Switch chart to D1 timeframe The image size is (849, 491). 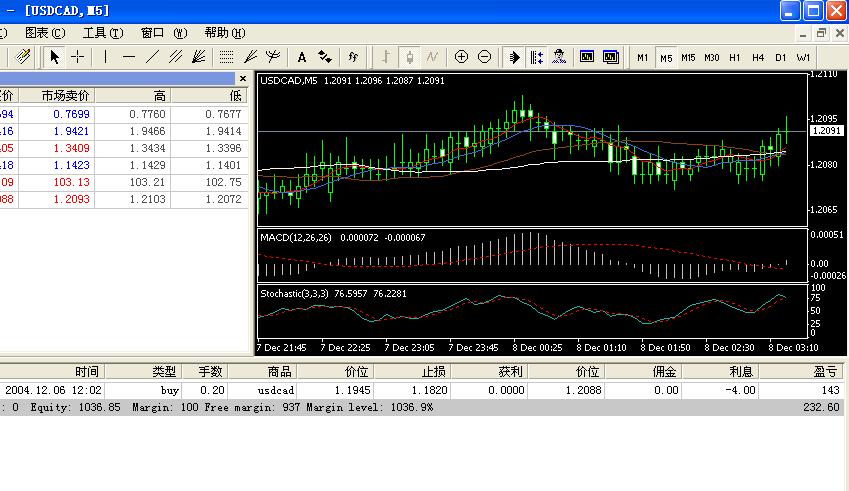coord(780,57)
